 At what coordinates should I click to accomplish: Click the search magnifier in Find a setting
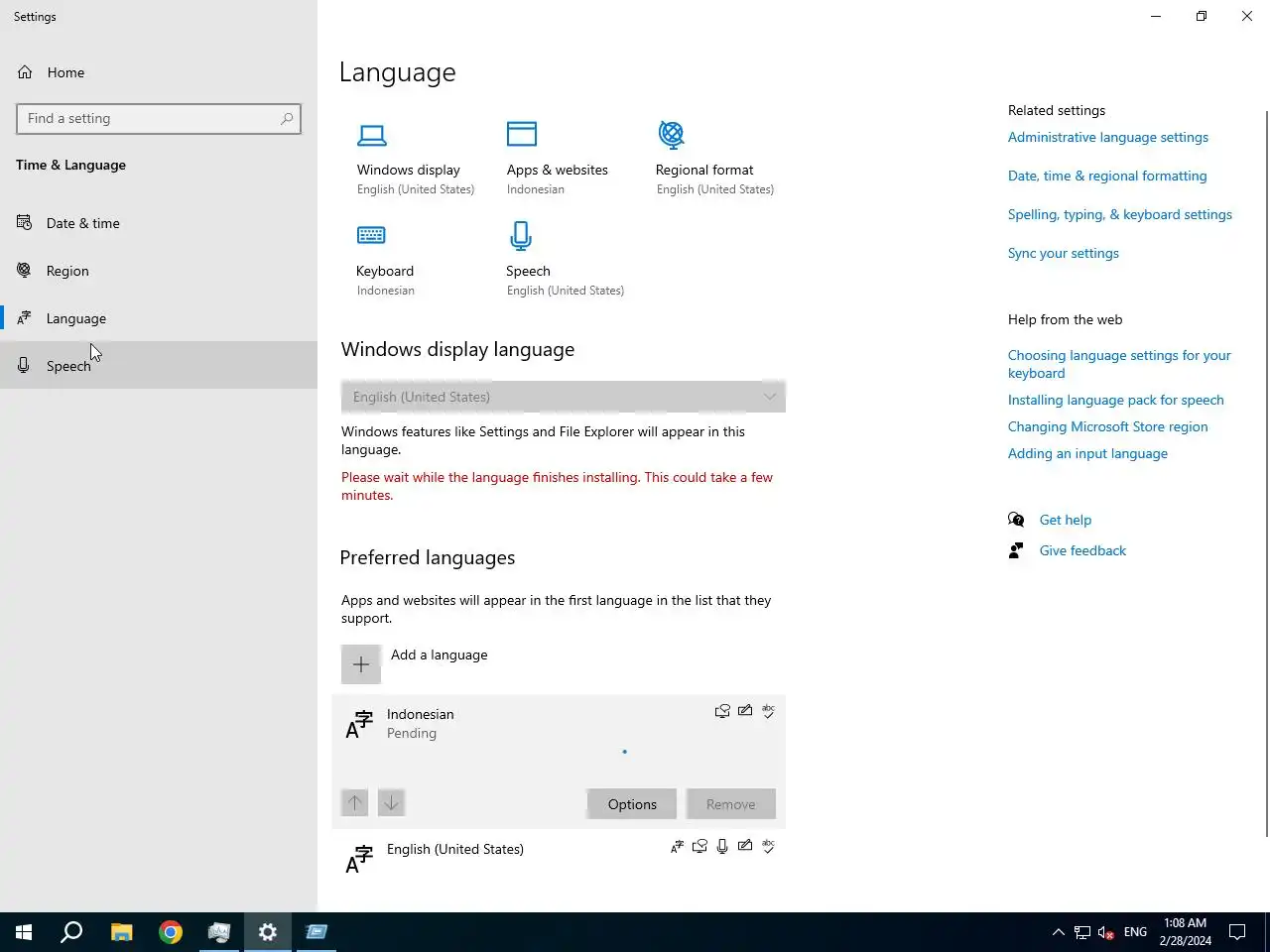pos(287,119)
